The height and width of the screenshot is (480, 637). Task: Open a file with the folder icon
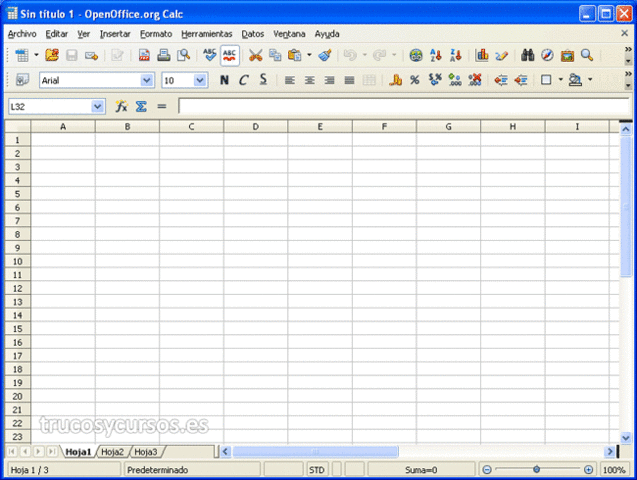[52, 55]
